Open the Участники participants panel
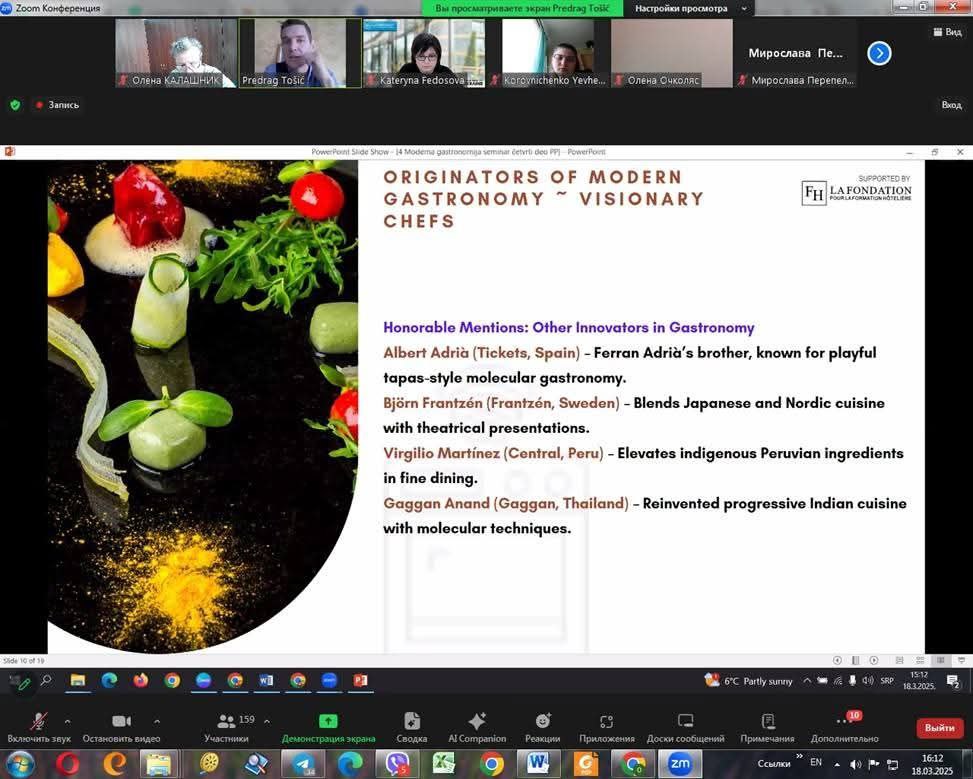 pos(227,722)
